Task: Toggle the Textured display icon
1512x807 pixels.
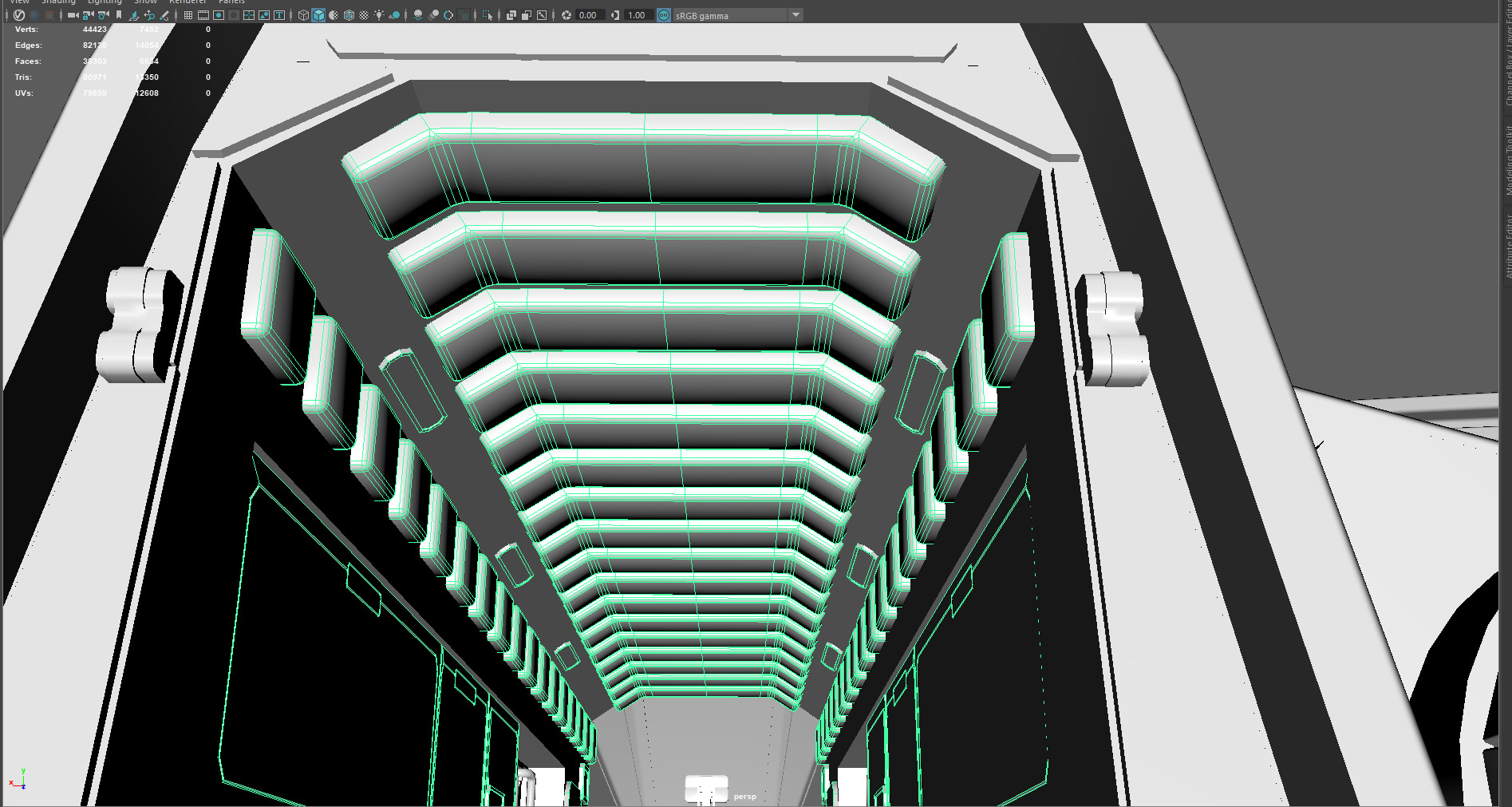Action: (x=364, y=15)
